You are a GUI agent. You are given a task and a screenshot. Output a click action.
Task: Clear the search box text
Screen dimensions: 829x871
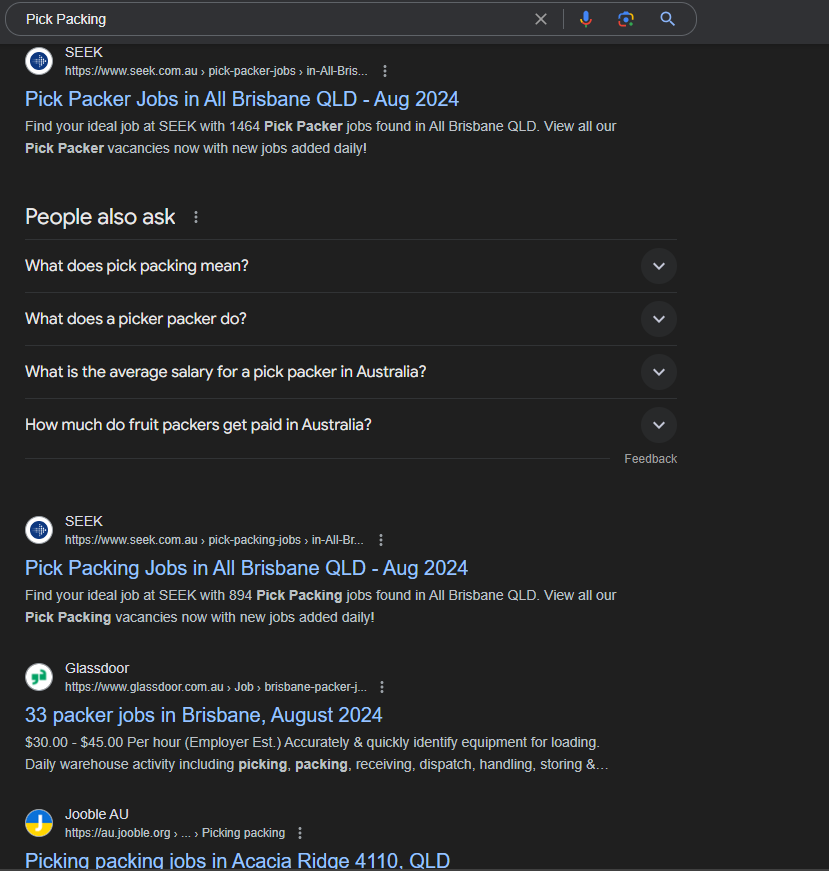[541, 19]
